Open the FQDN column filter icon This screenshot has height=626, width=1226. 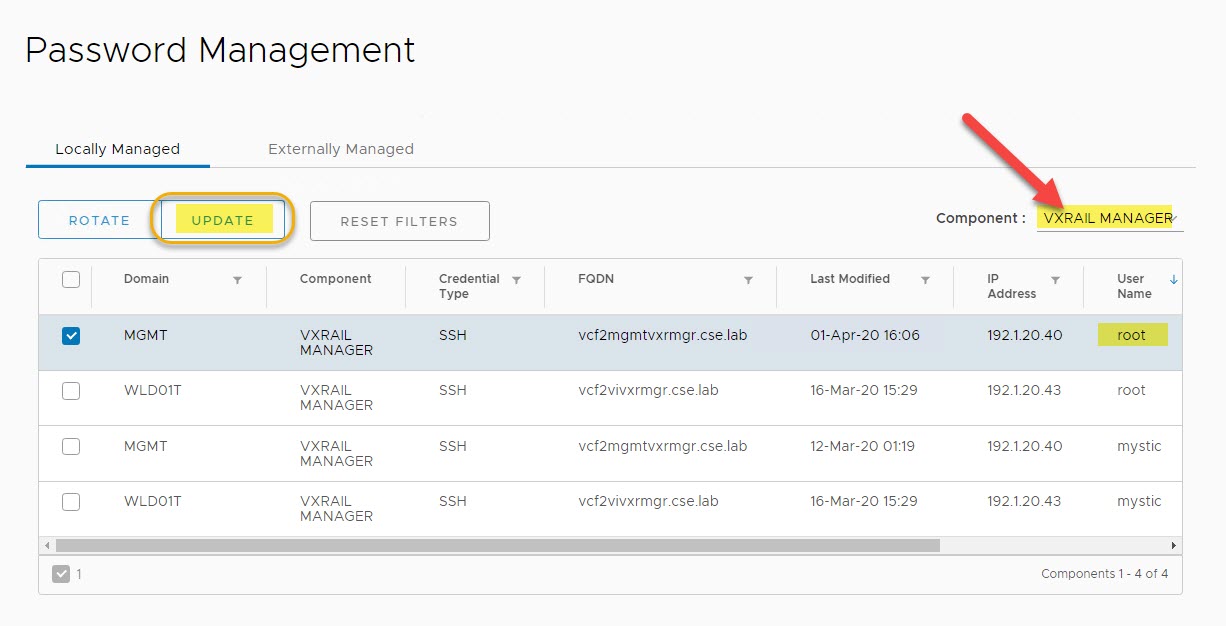coord(748,281)
